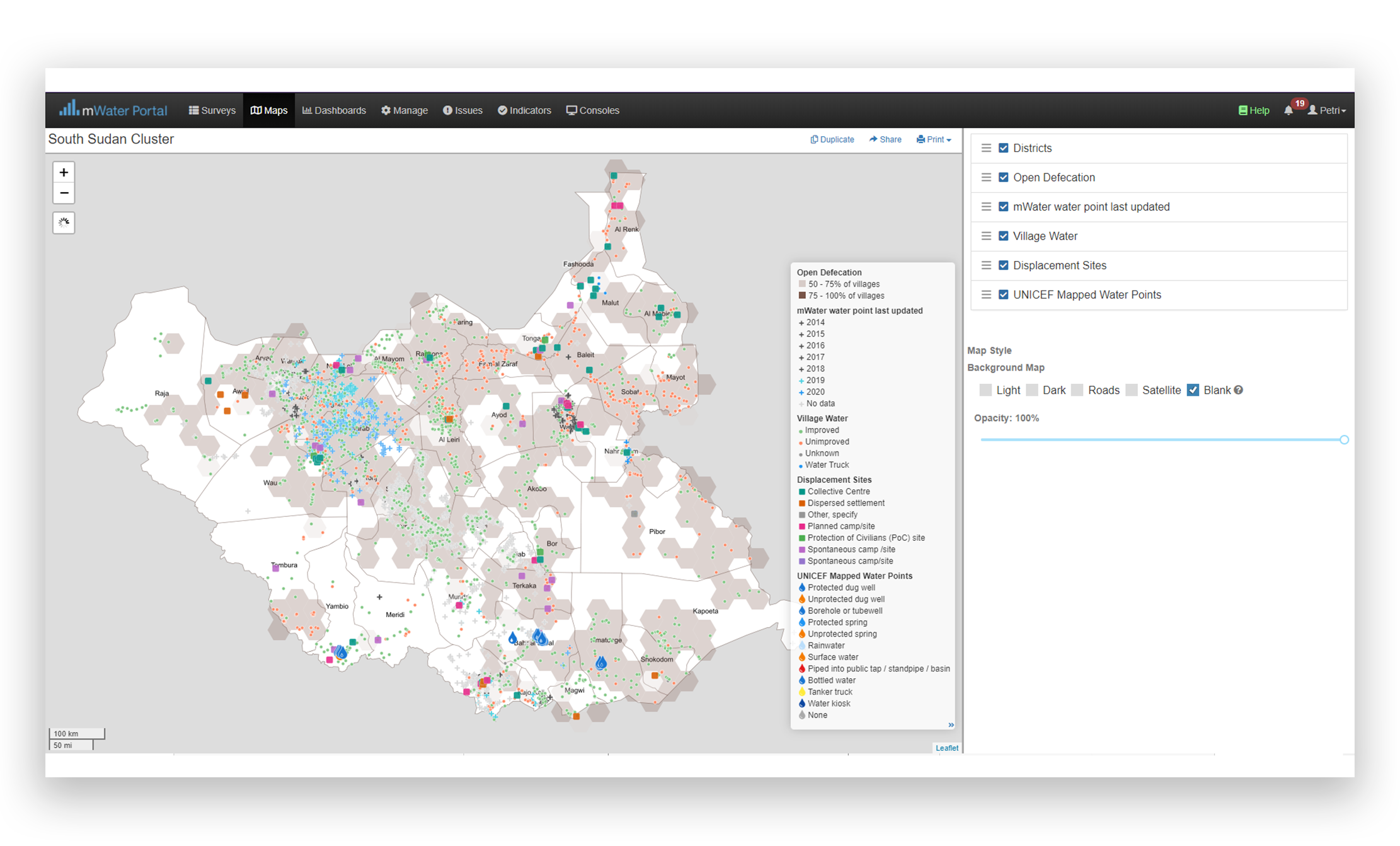The width and height of the screenshot is (1400, 846).
Task: Zoom out on the map
Action: (x=64, y=193)
